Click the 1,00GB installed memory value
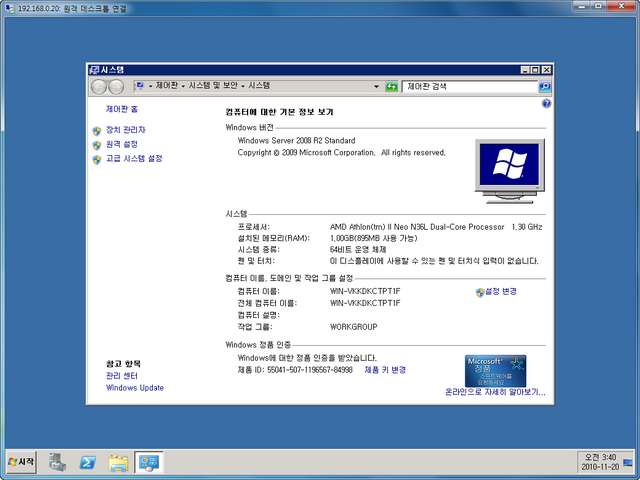640x480 pixels. point(373,238)
